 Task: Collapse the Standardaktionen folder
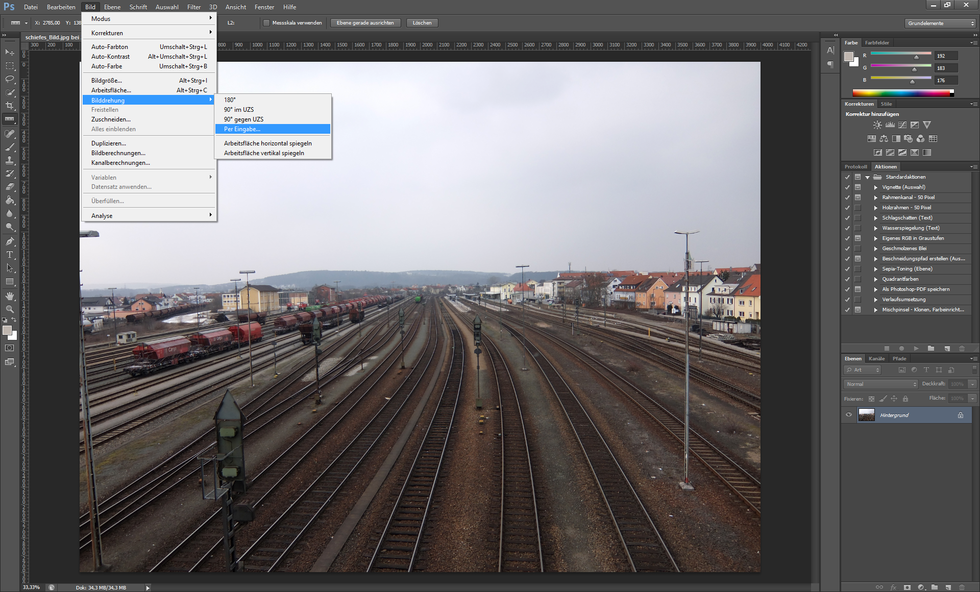coord(867,177)
